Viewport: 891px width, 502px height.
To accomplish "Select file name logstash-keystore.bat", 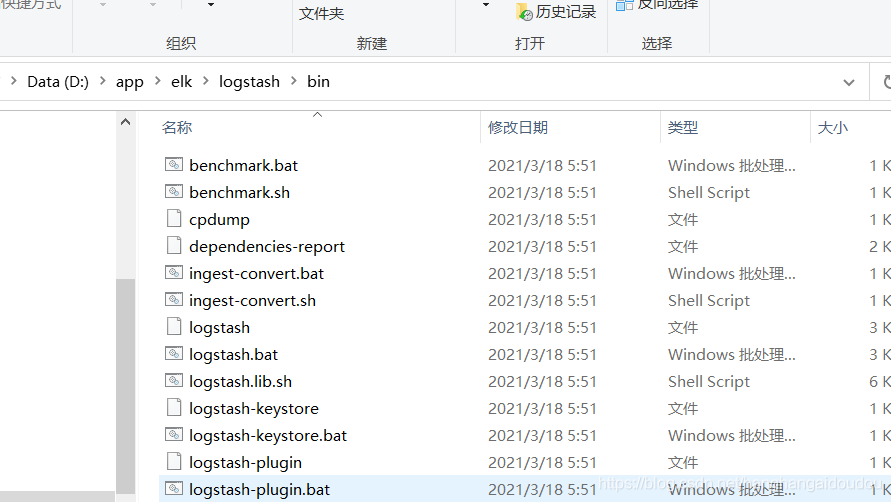I will click(x=268, y=435).
